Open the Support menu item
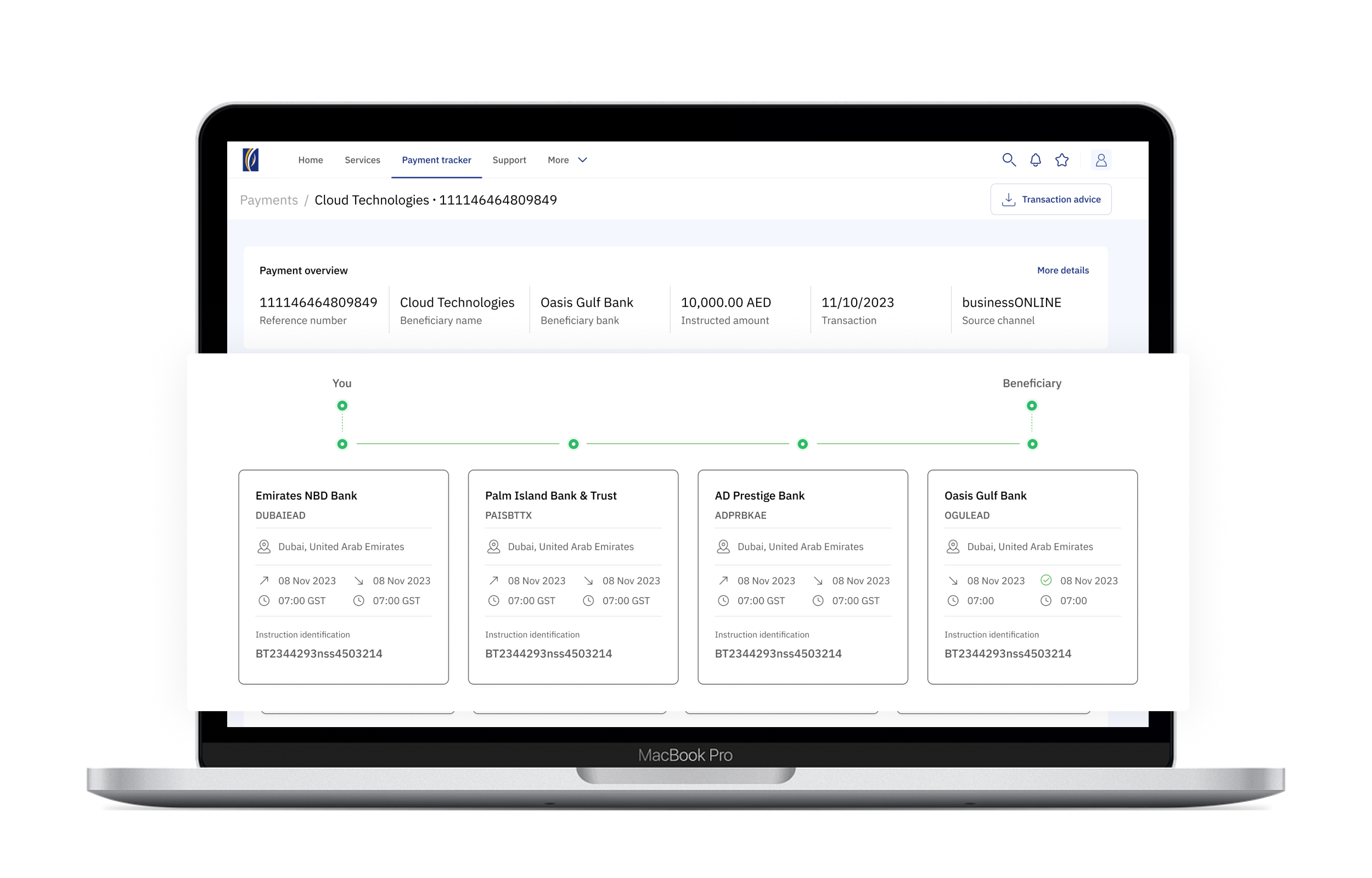This screenshot has width=1372, height=878. [x=509, y=160]
